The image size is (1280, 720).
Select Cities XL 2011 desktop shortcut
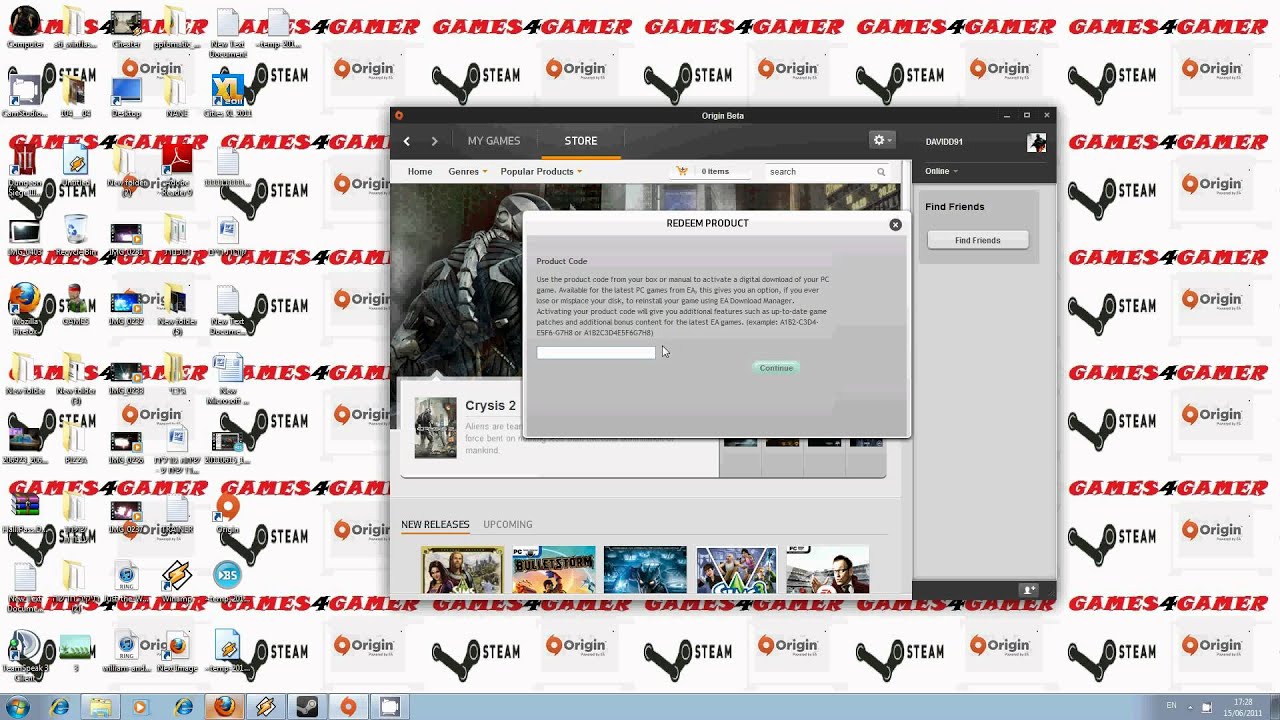pyautogui.click(x=227, y=97)
